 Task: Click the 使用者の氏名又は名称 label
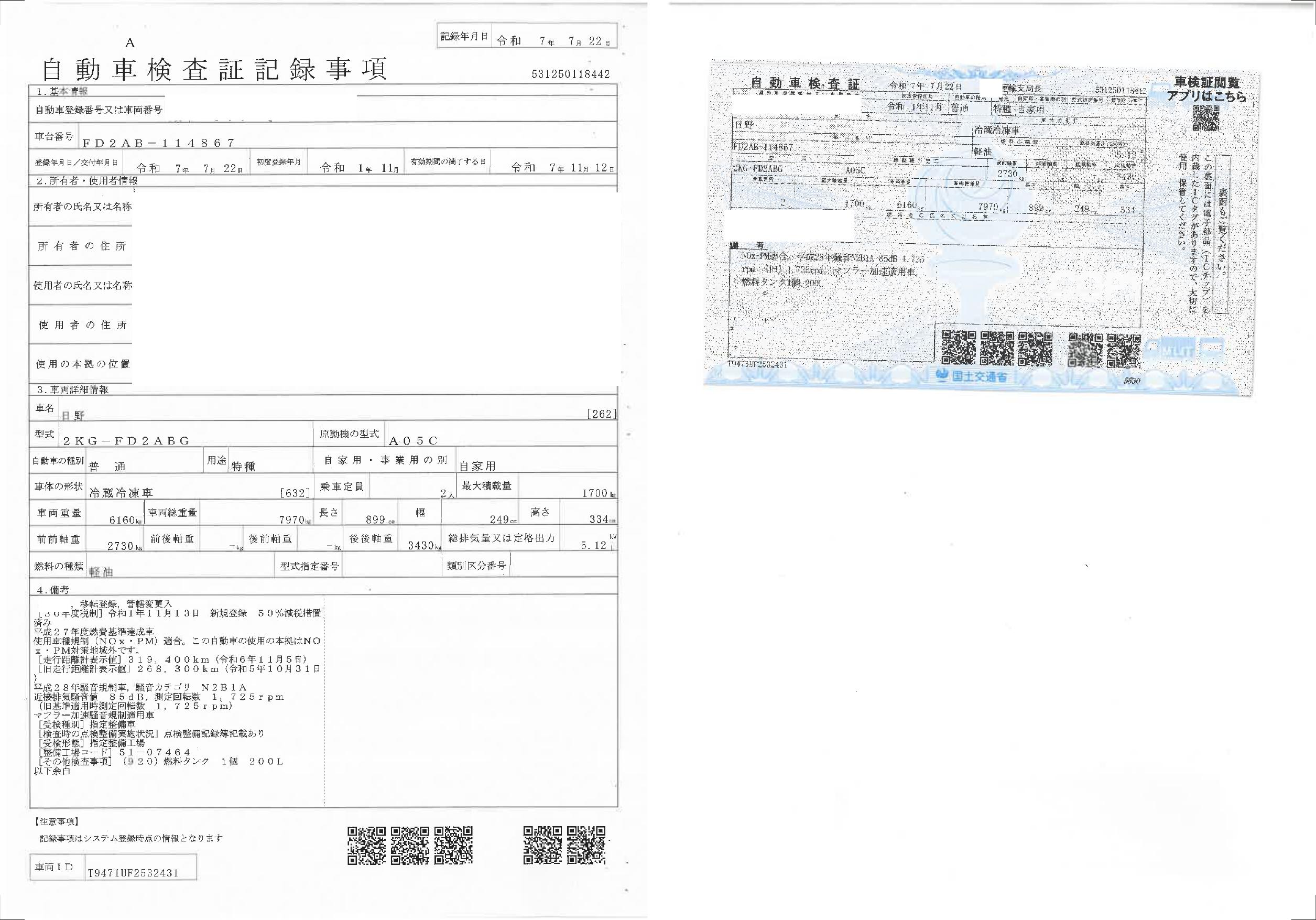coord(82,285)
